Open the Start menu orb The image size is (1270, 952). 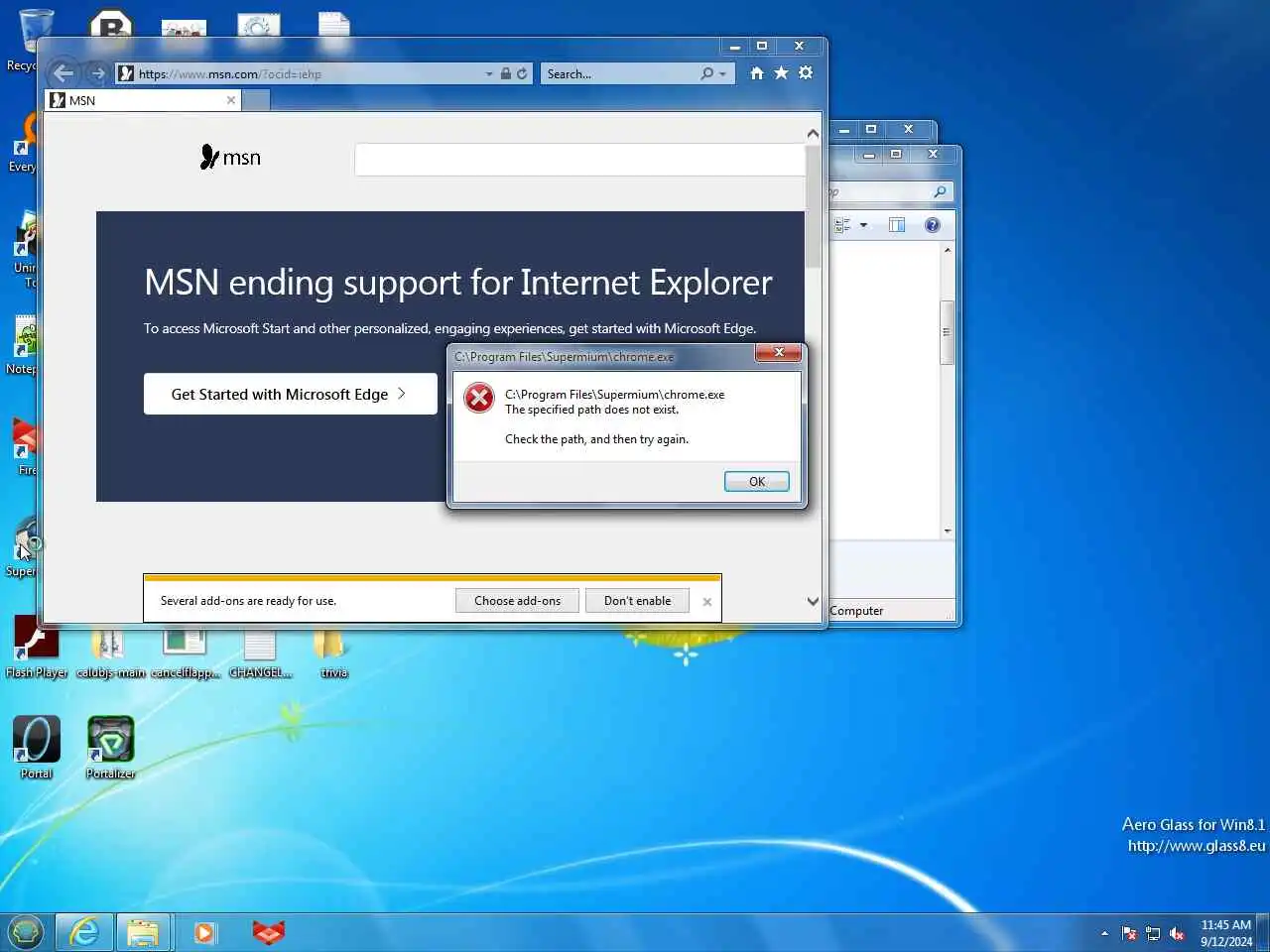pos(26,932)
